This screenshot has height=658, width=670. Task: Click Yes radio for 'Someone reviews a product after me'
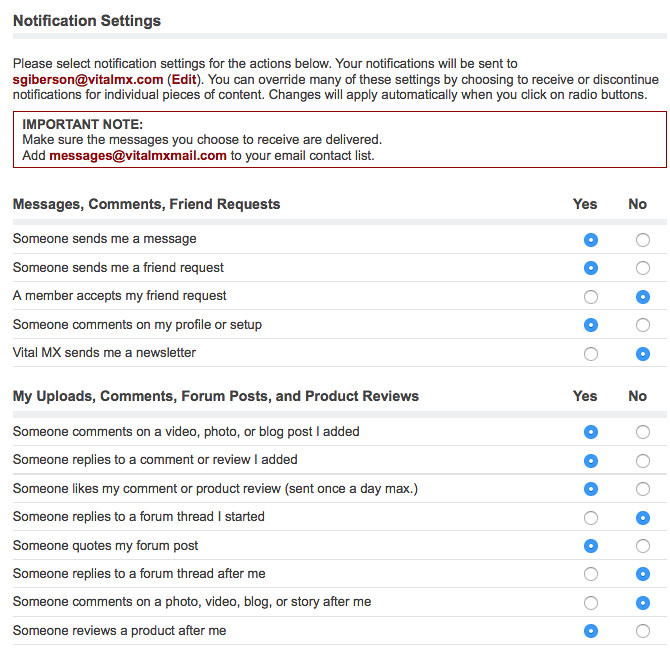[x=591, y=631]
